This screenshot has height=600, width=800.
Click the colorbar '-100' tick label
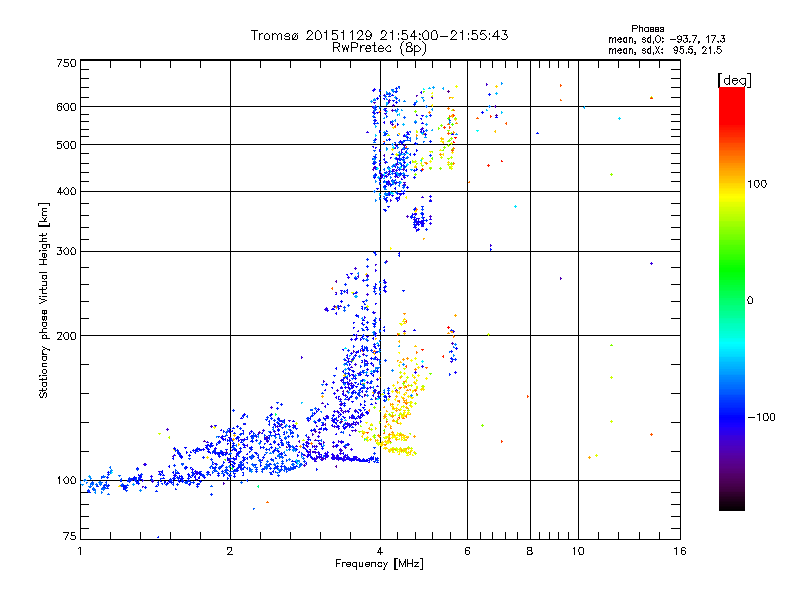click(x=761, y=417)
